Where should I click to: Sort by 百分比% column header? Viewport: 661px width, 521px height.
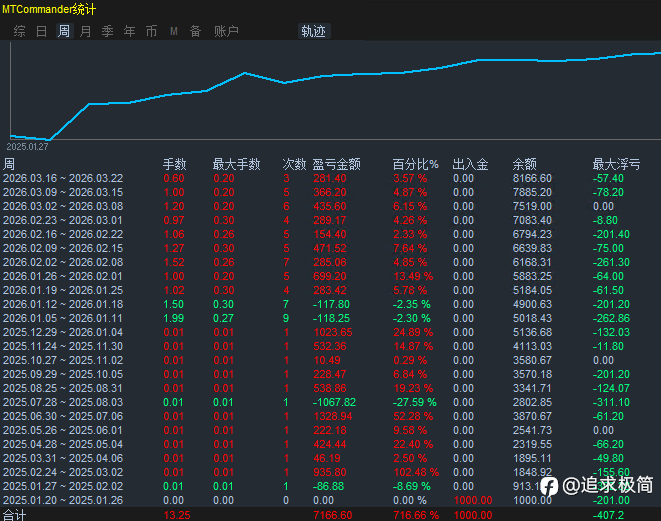coord(415,164)
